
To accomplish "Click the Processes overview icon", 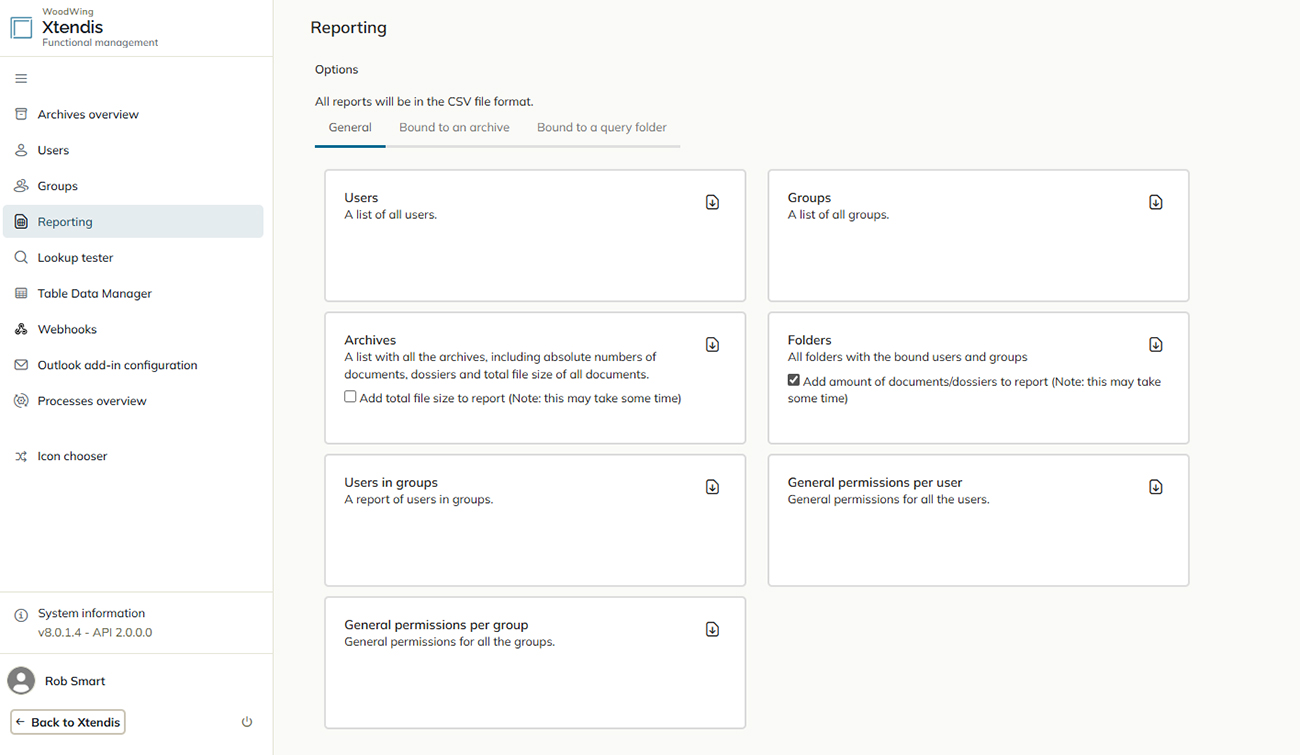I will point(21,401).
